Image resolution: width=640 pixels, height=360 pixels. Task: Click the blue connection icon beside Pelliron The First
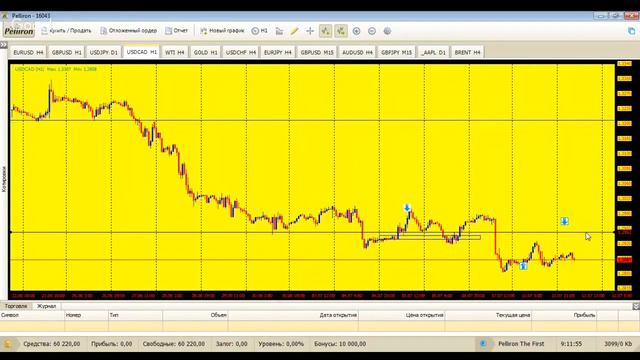pos(483,344)
